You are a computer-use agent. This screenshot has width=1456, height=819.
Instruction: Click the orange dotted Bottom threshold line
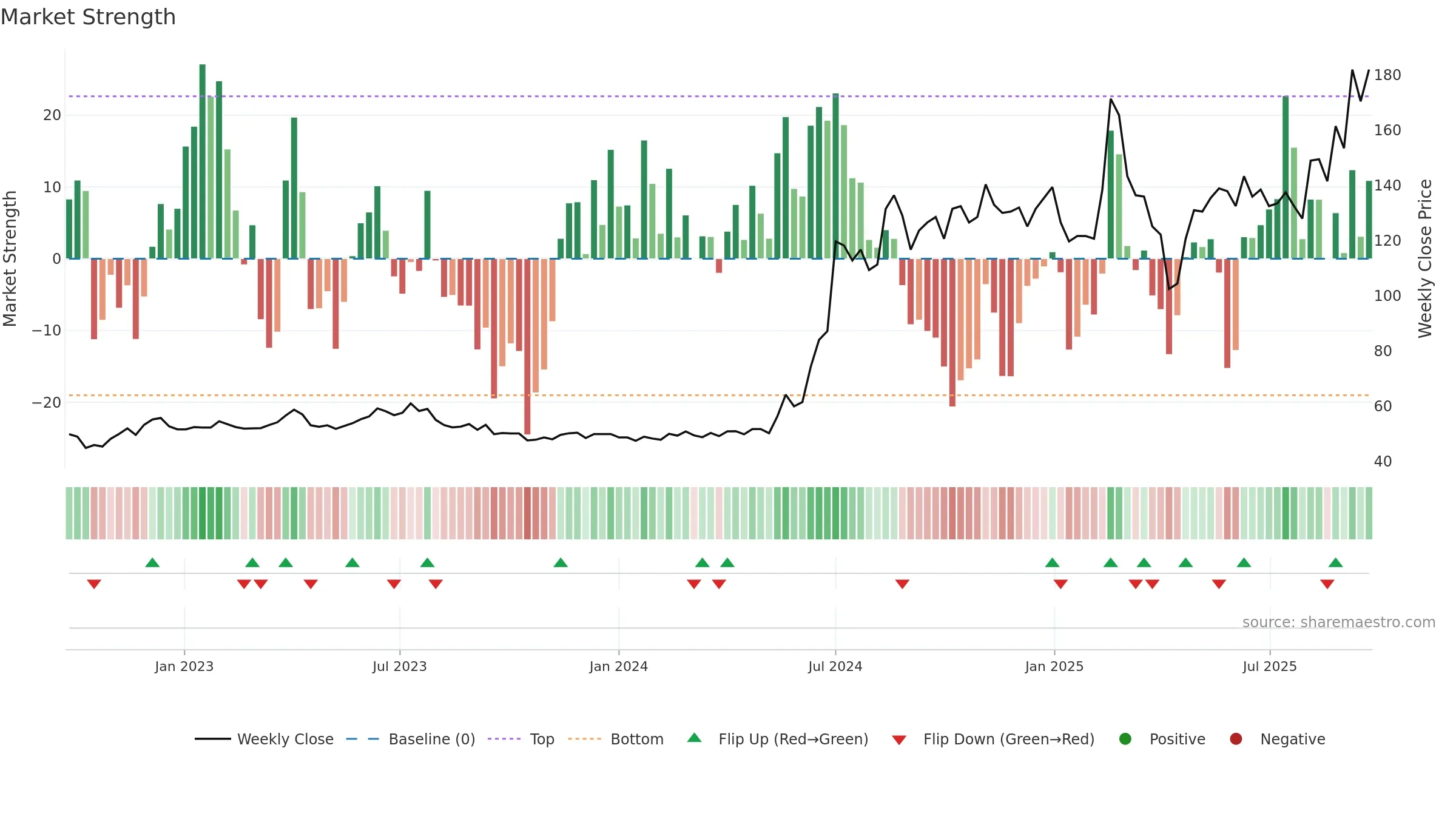pos(719,395)
